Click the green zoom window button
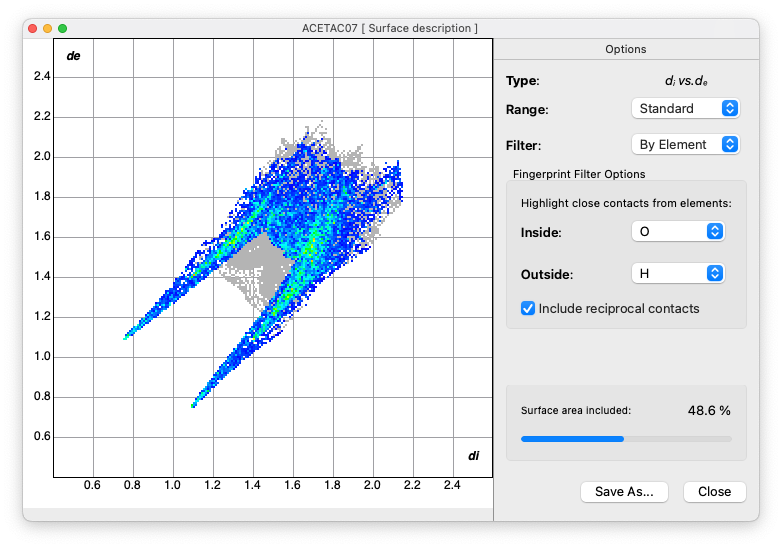782x548 pixels. point(63,28)
